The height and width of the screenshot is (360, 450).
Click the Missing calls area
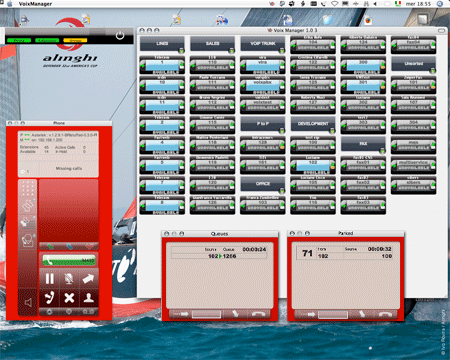click(x=69, y=168)
